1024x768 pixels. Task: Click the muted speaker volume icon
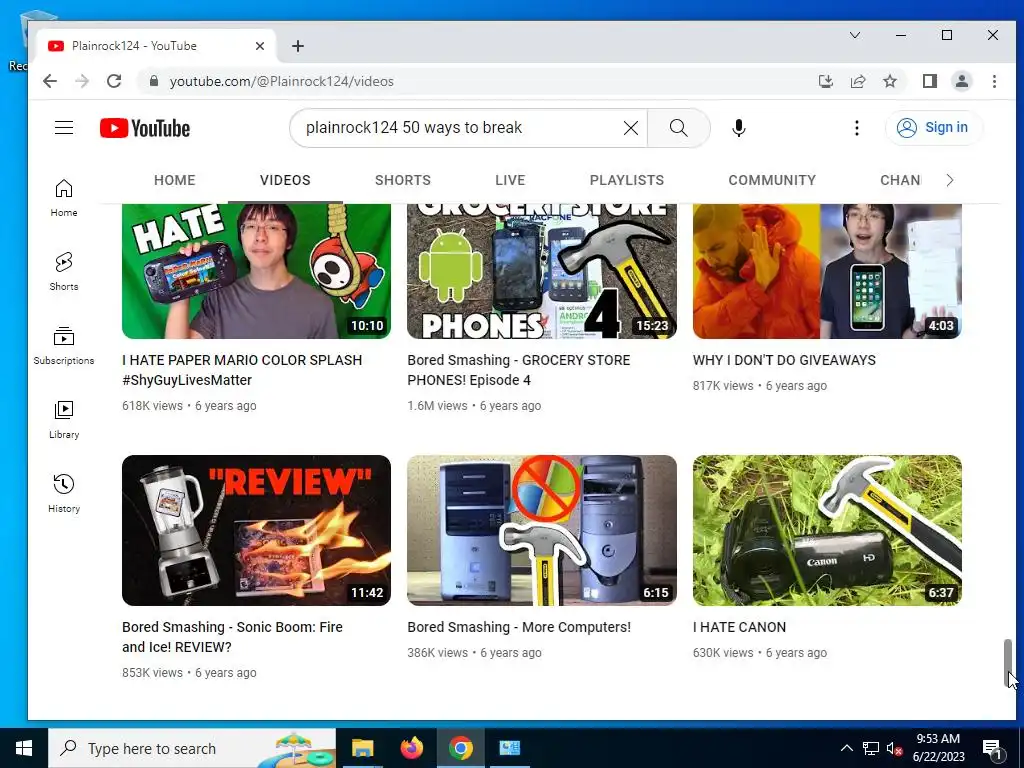coord(894,748)
